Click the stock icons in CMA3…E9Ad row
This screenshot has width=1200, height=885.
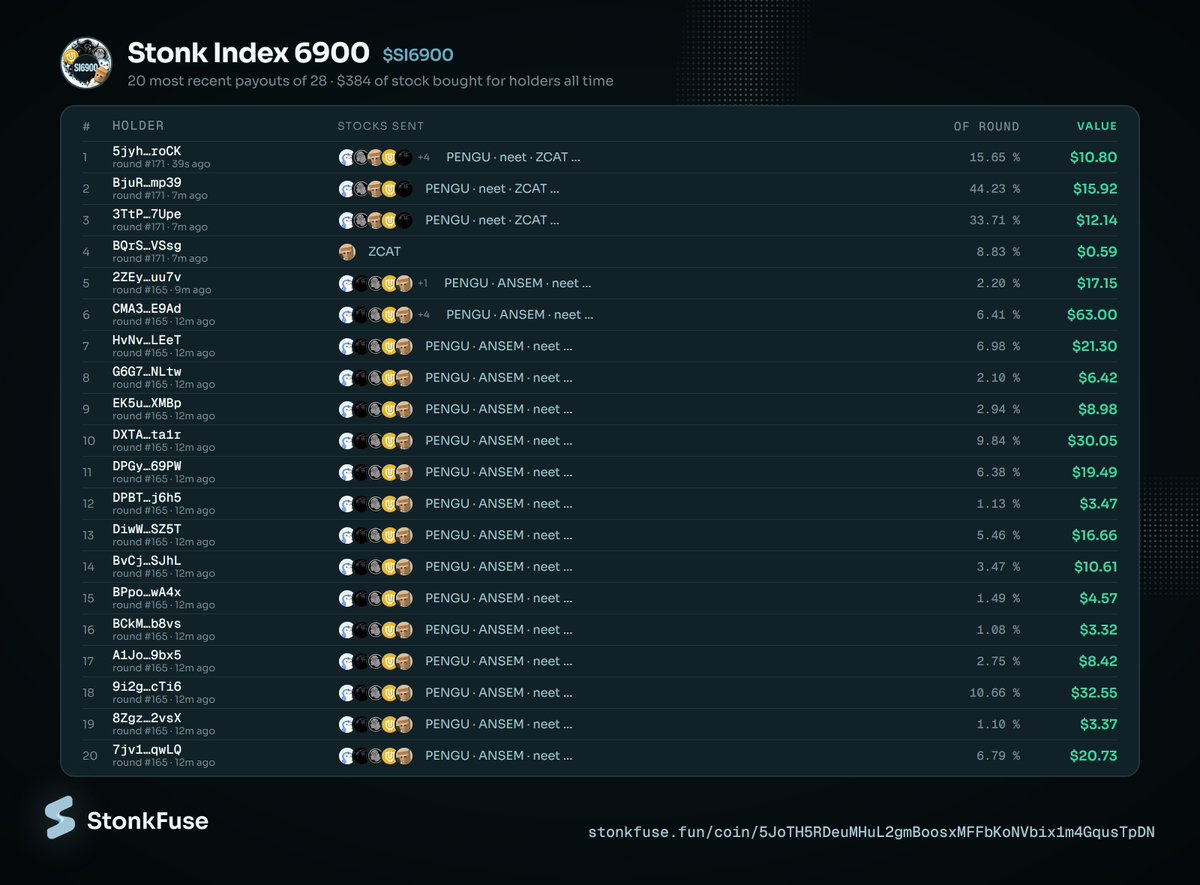click(x=375, y=315)
